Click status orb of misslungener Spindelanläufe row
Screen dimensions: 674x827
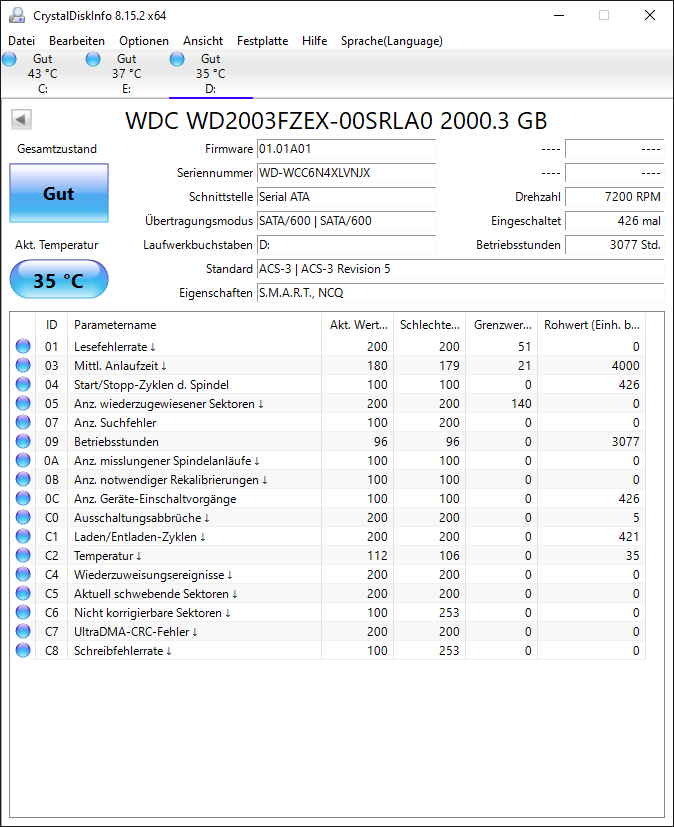click(23, 460)
